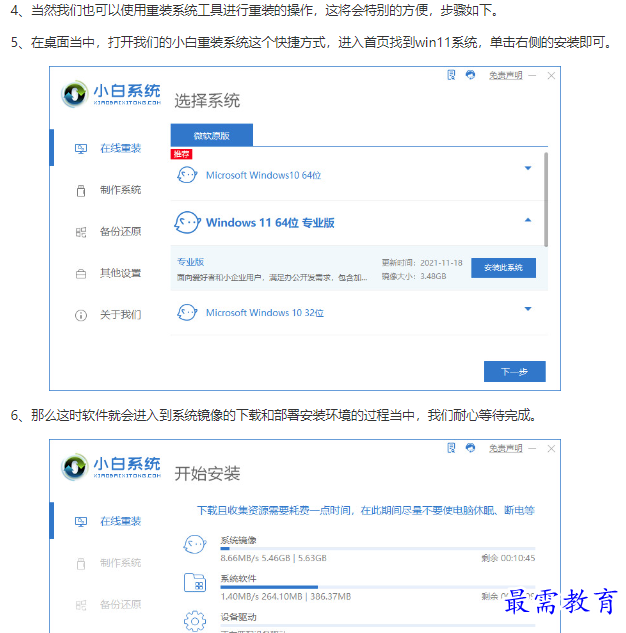Click the 关于我们 info icon
Image resolution: width=626 pixels, height=633 pixels.
pos(81,315)
